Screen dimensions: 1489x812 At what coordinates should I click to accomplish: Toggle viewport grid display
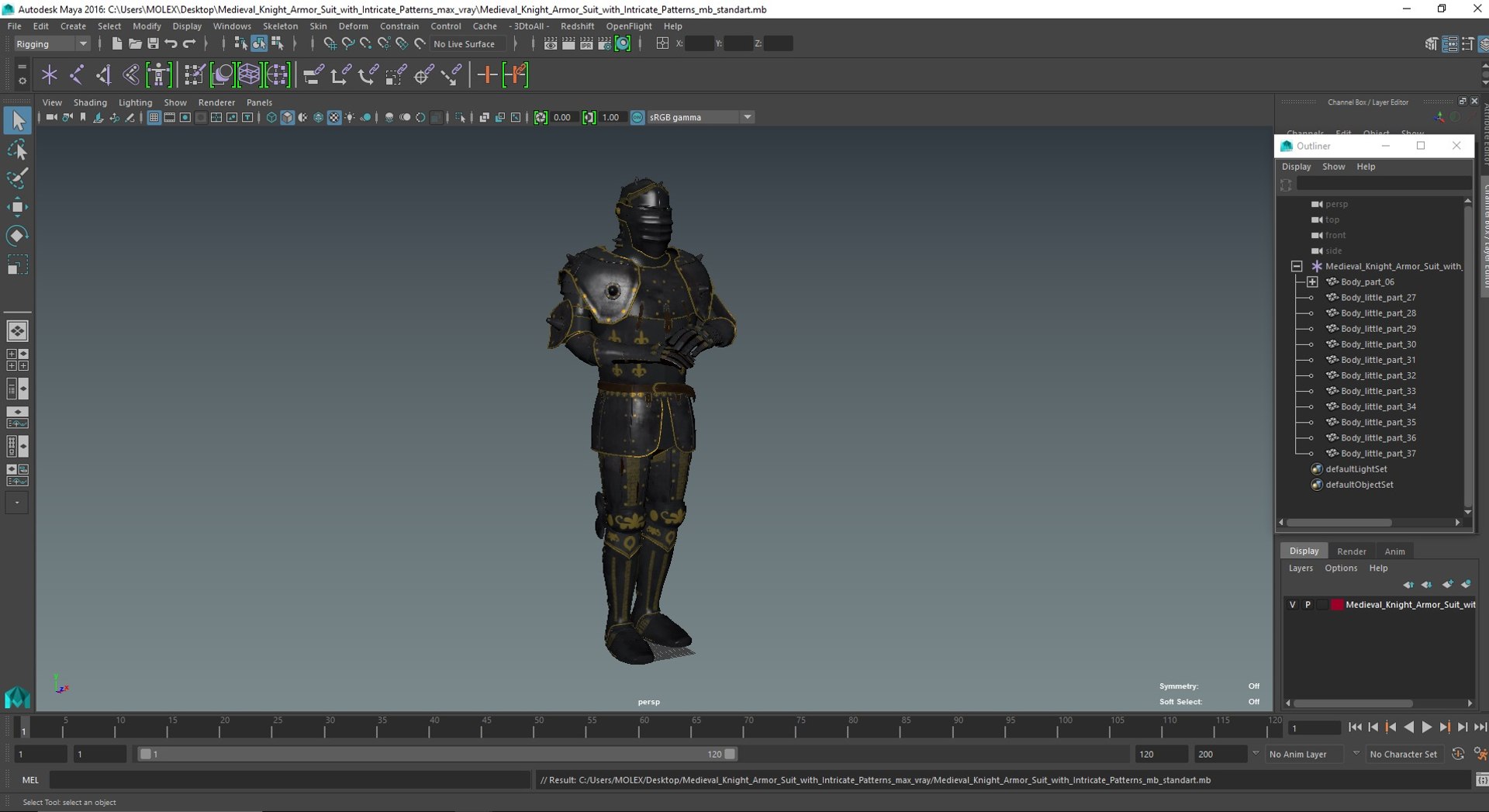[154, 117]
